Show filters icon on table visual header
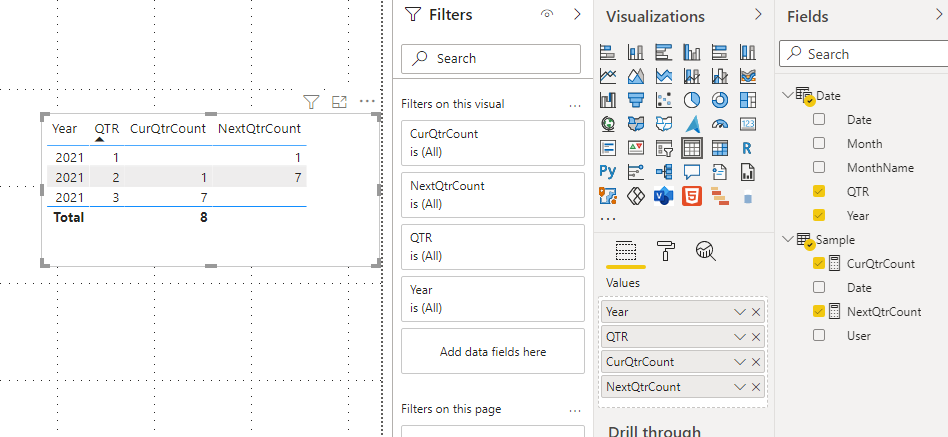 (311, 102)
